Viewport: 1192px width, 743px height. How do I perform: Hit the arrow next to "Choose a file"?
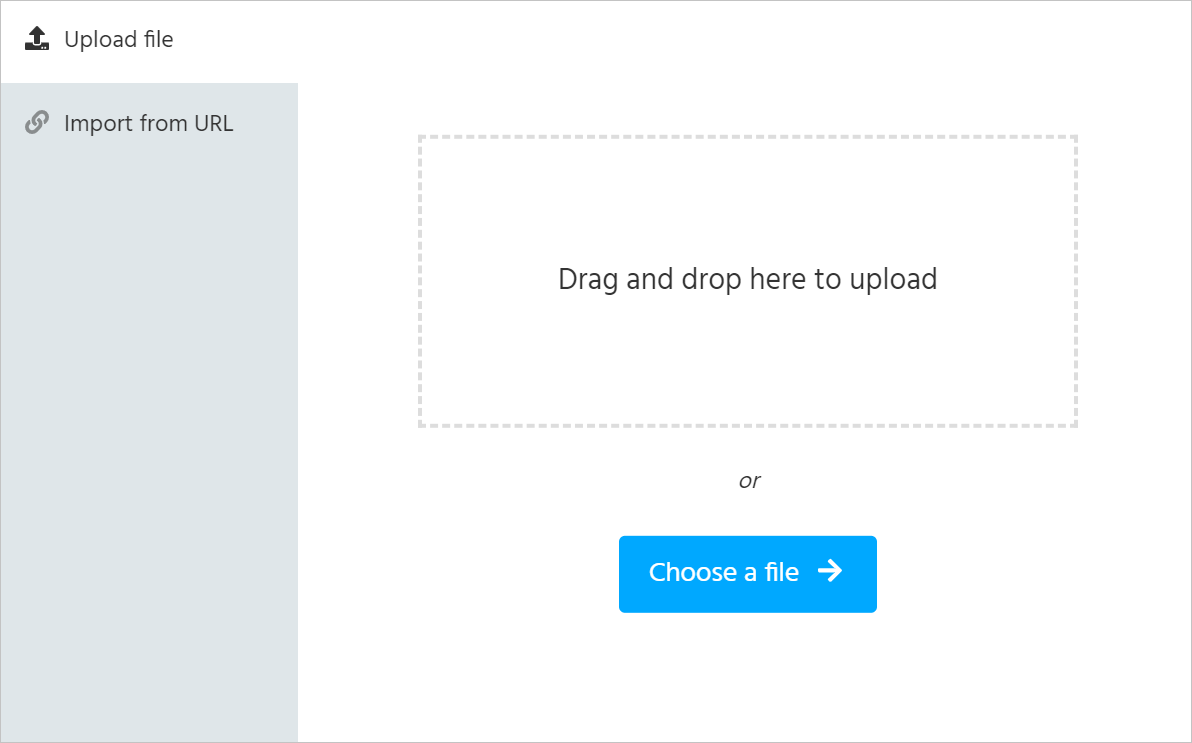point(830,571)
